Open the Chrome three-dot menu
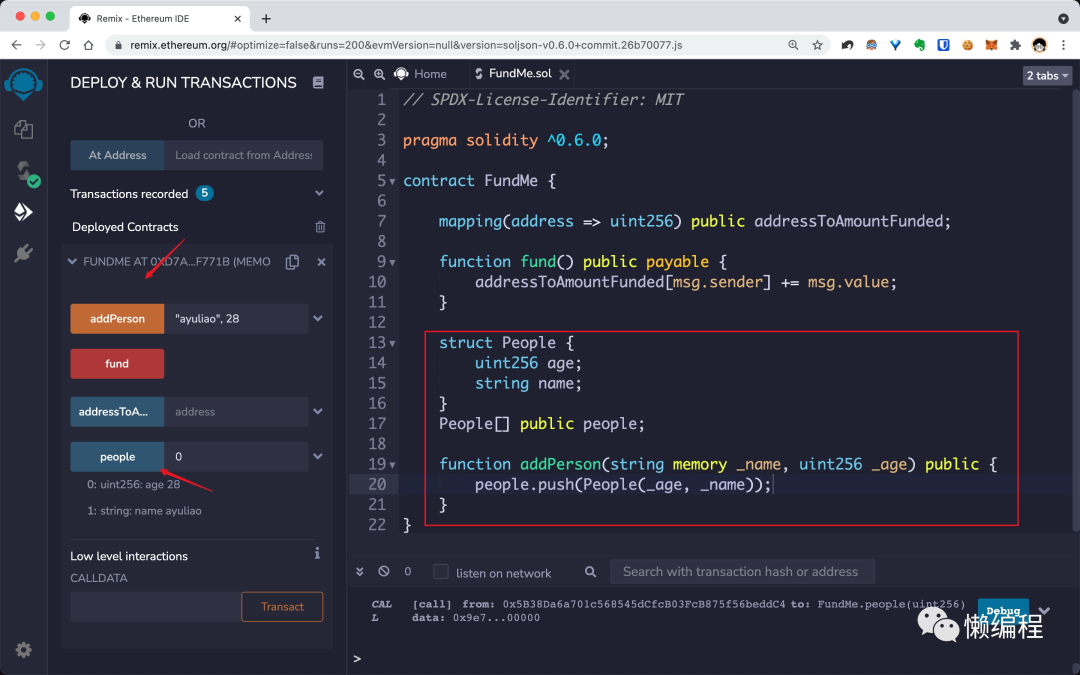Viewport: 1080px width, 675px height. coord(1063,45)
